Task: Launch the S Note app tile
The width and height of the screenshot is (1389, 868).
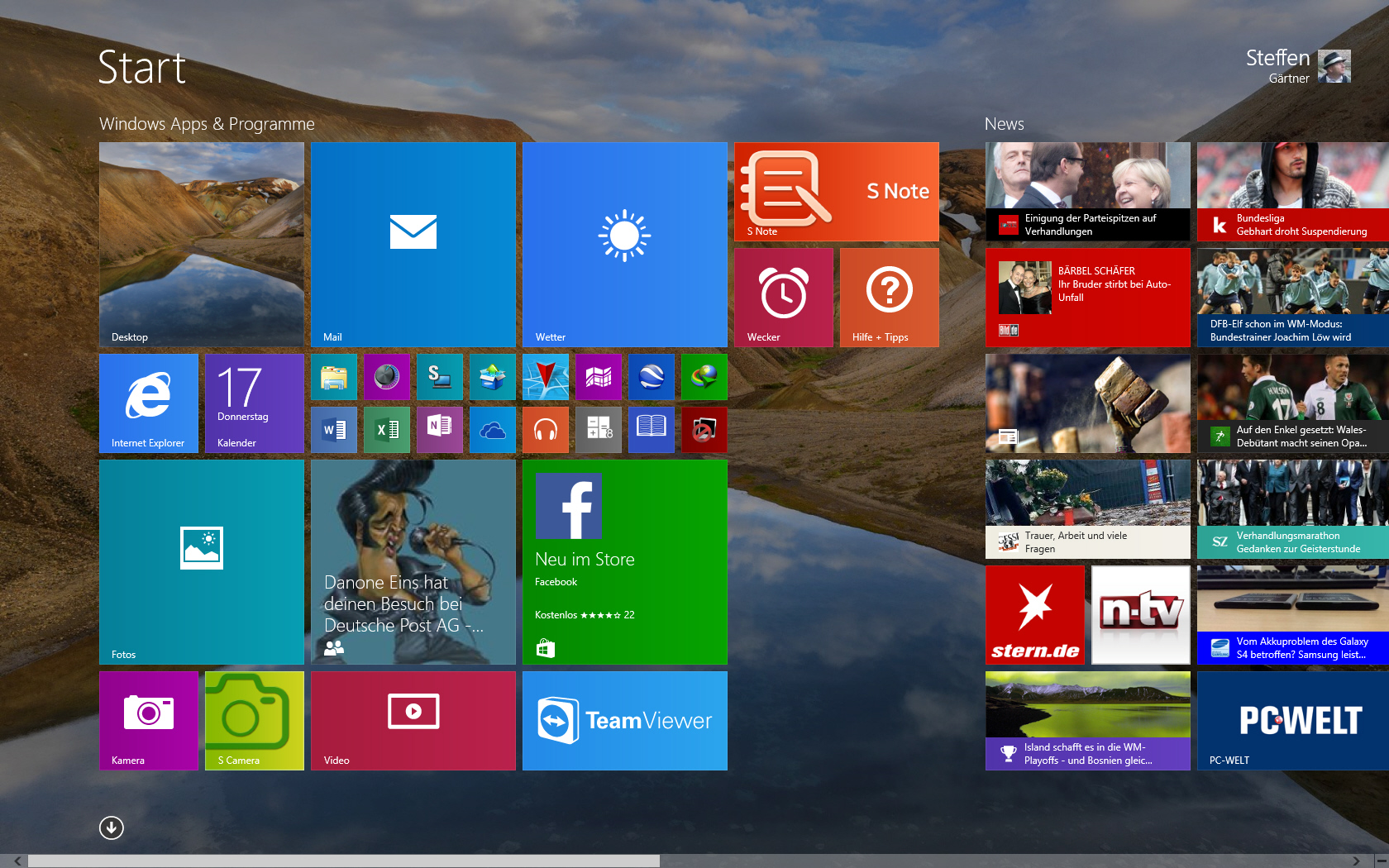Action: [x=837, y=192]
